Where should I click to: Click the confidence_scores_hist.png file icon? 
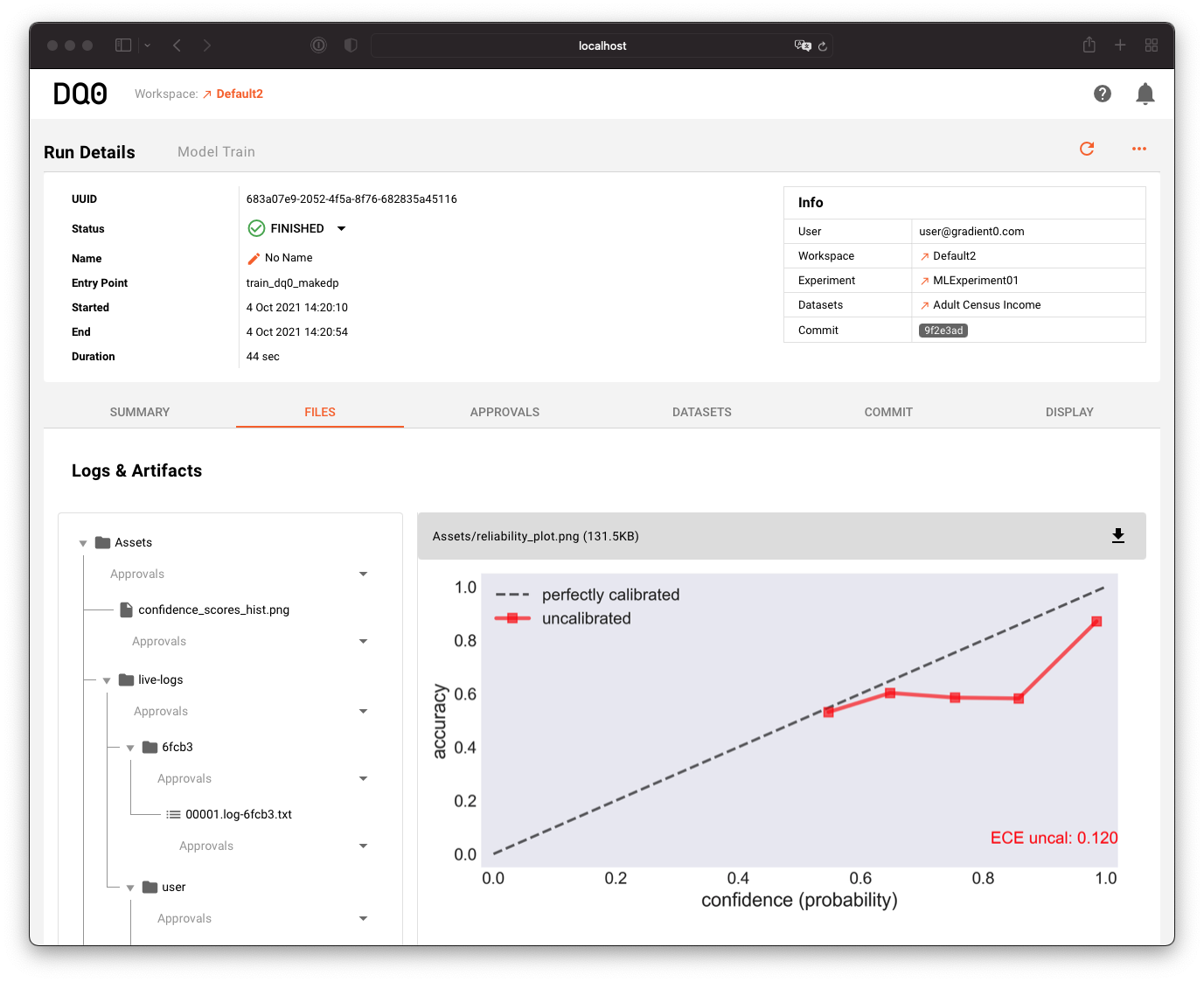pyautogui.click(x=126, y=609)
